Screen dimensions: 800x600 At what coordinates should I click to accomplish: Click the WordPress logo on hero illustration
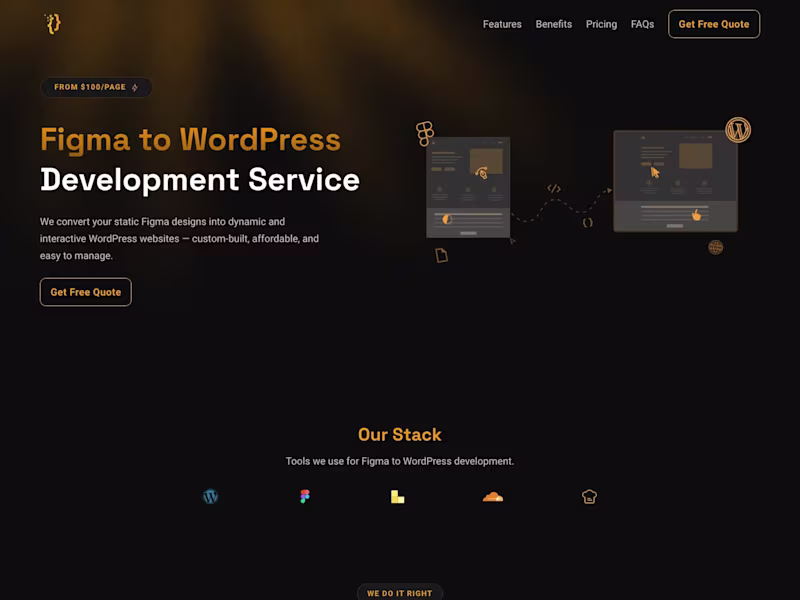pos(738,130)
